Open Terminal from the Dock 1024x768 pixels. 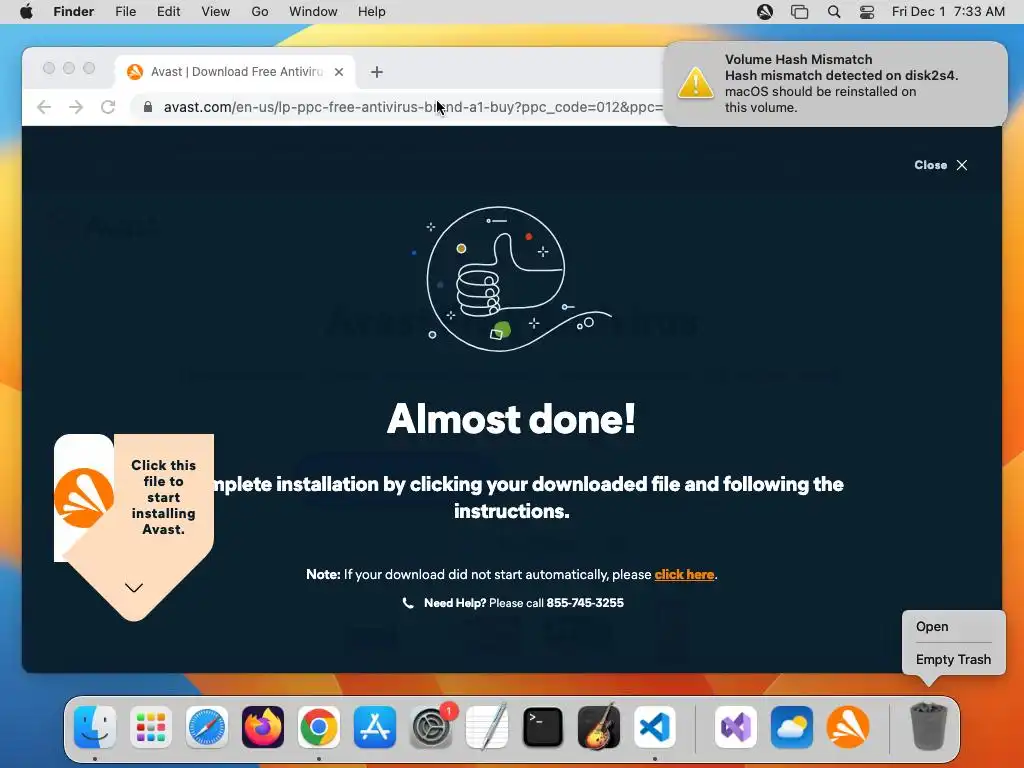tap(543, 727)
